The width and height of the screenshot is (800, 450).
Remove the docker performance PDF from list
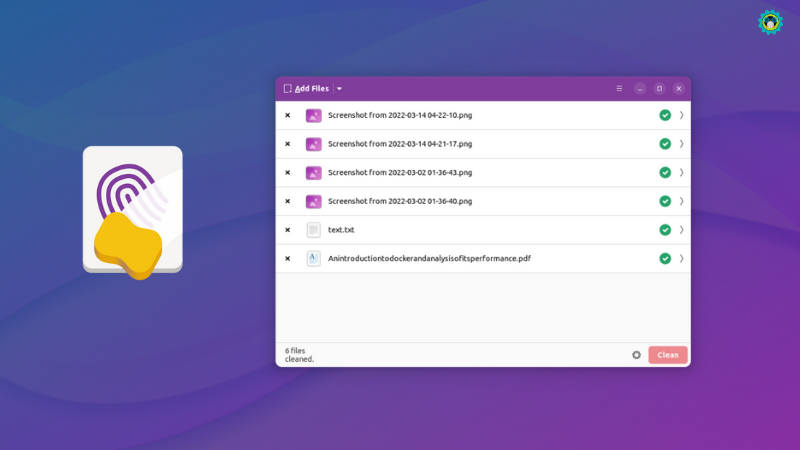(288, 258)
